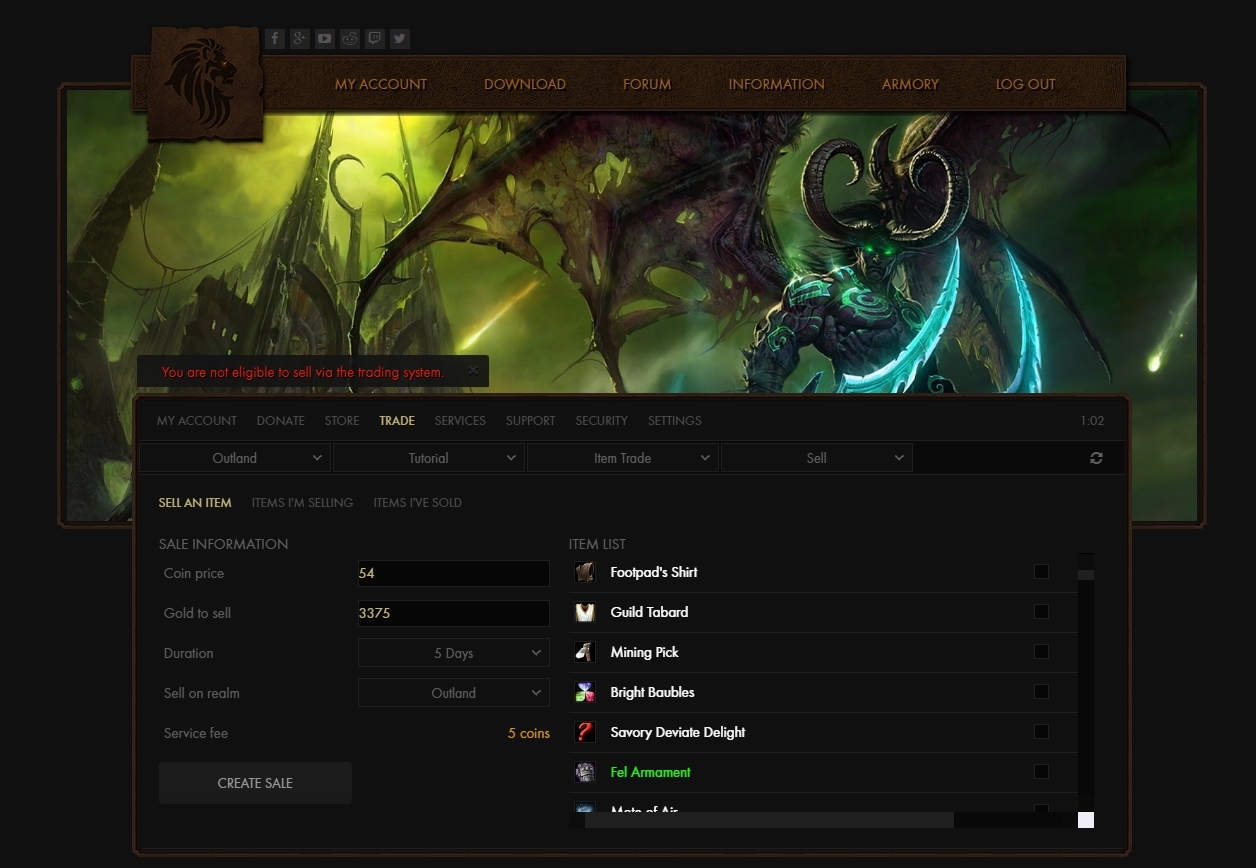Select the TRADE tab
Image resolution: width=1256 pixels, height=868 pixels.
click(397, 421)
